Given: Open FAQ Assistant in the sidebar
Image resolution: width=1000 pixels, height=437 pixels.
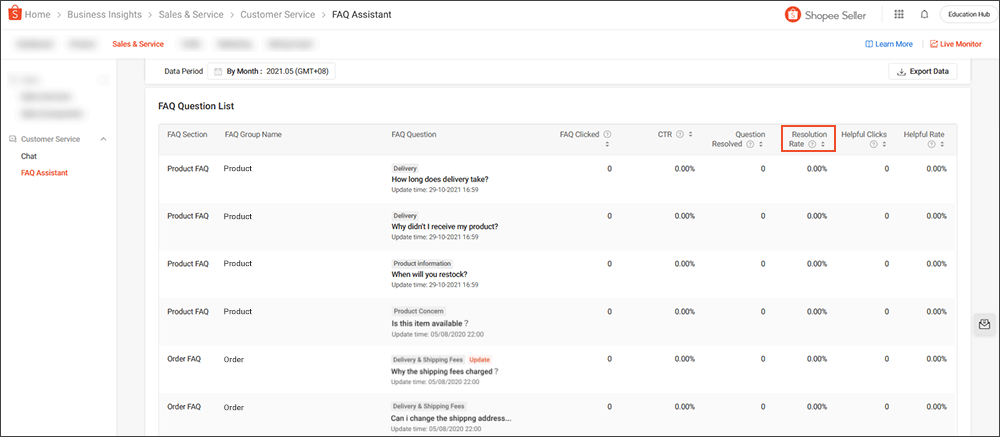Looking at the screenshot, I should point(45,172).
